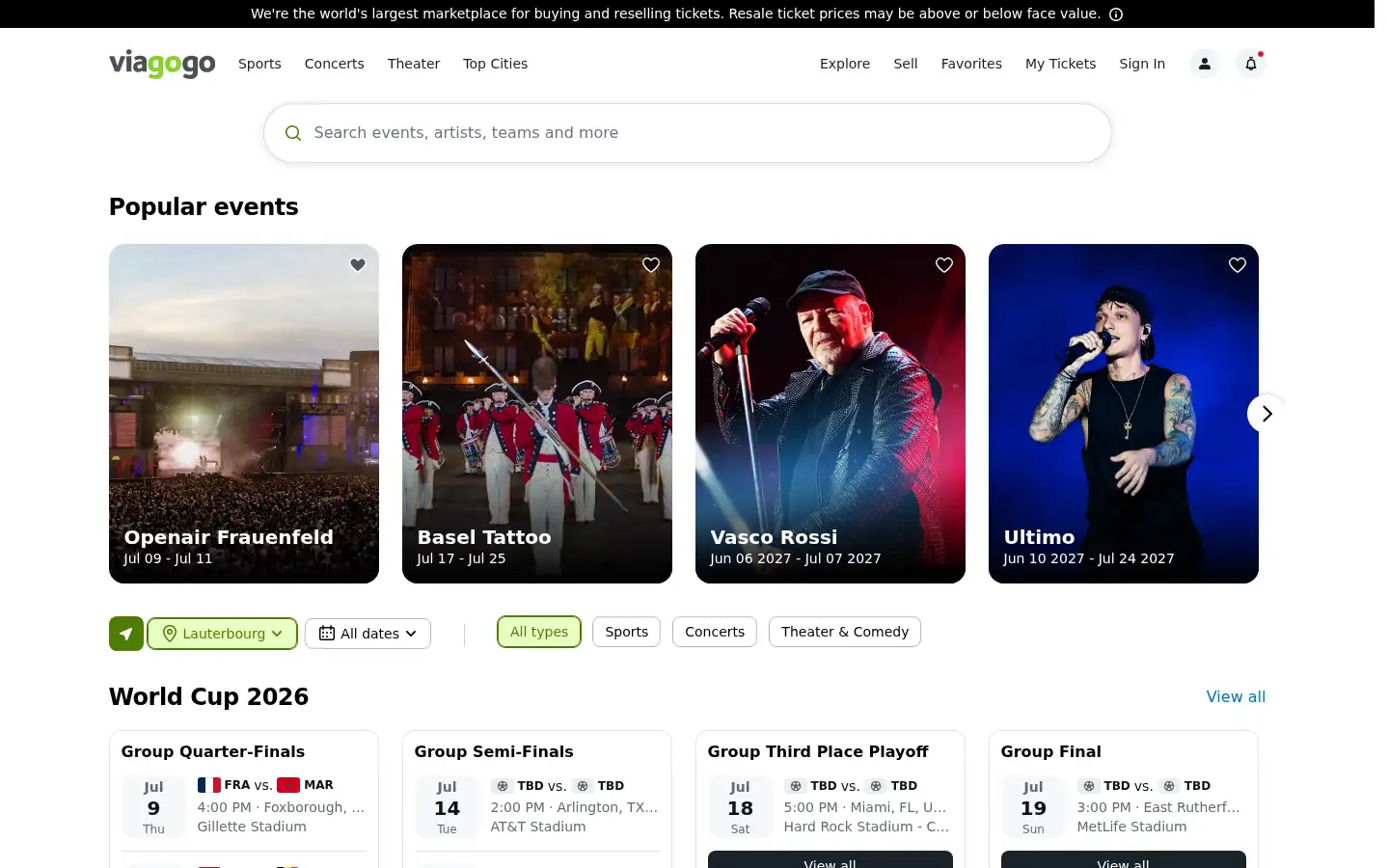Image resolution: width=1389 pixels, height=868 pixels.
Task: Open the Jul 19 MetLife Stadium match
Action: coord(1124,806)
